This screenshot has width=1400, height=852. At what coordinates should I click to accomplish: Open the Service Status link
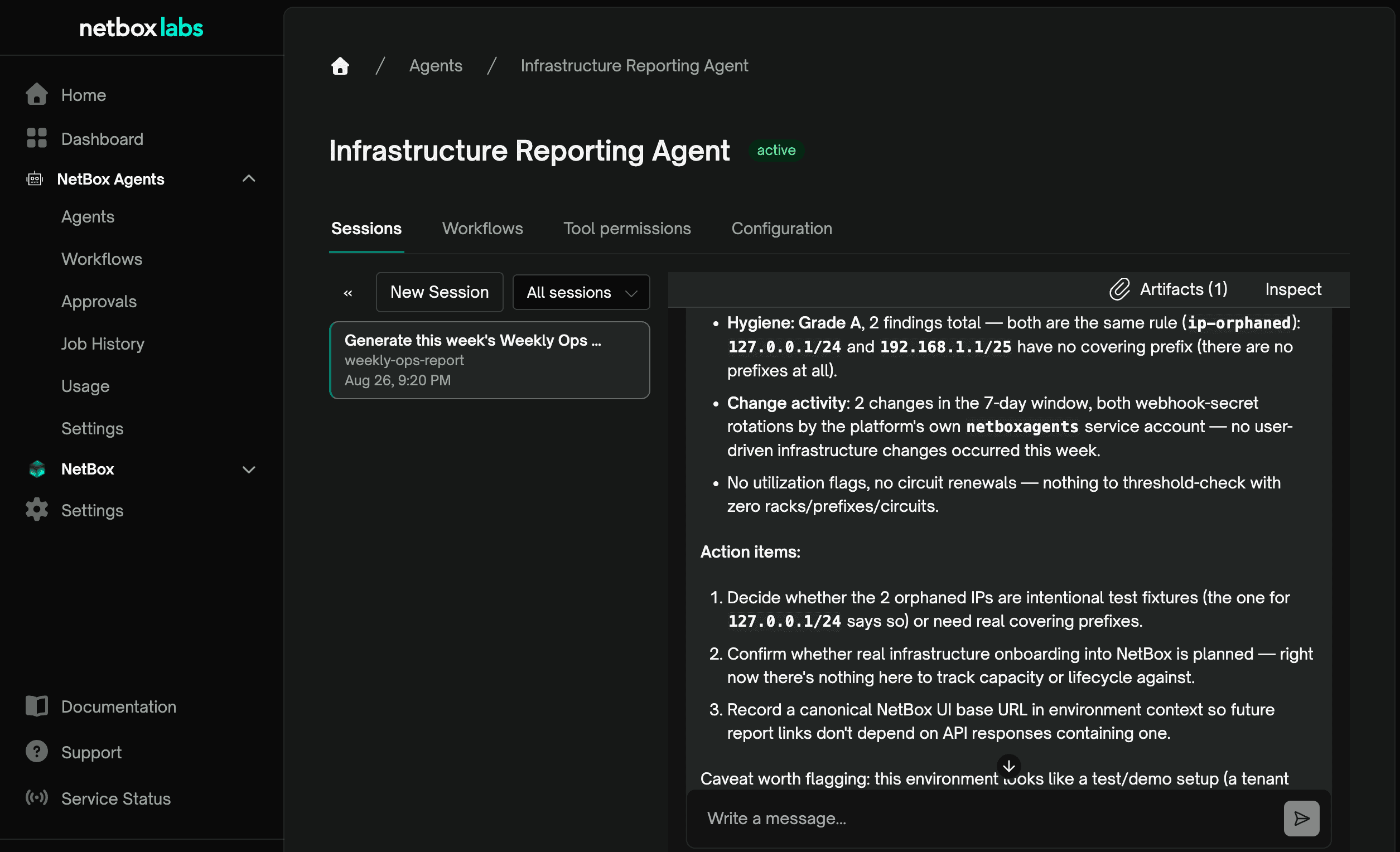116,798
